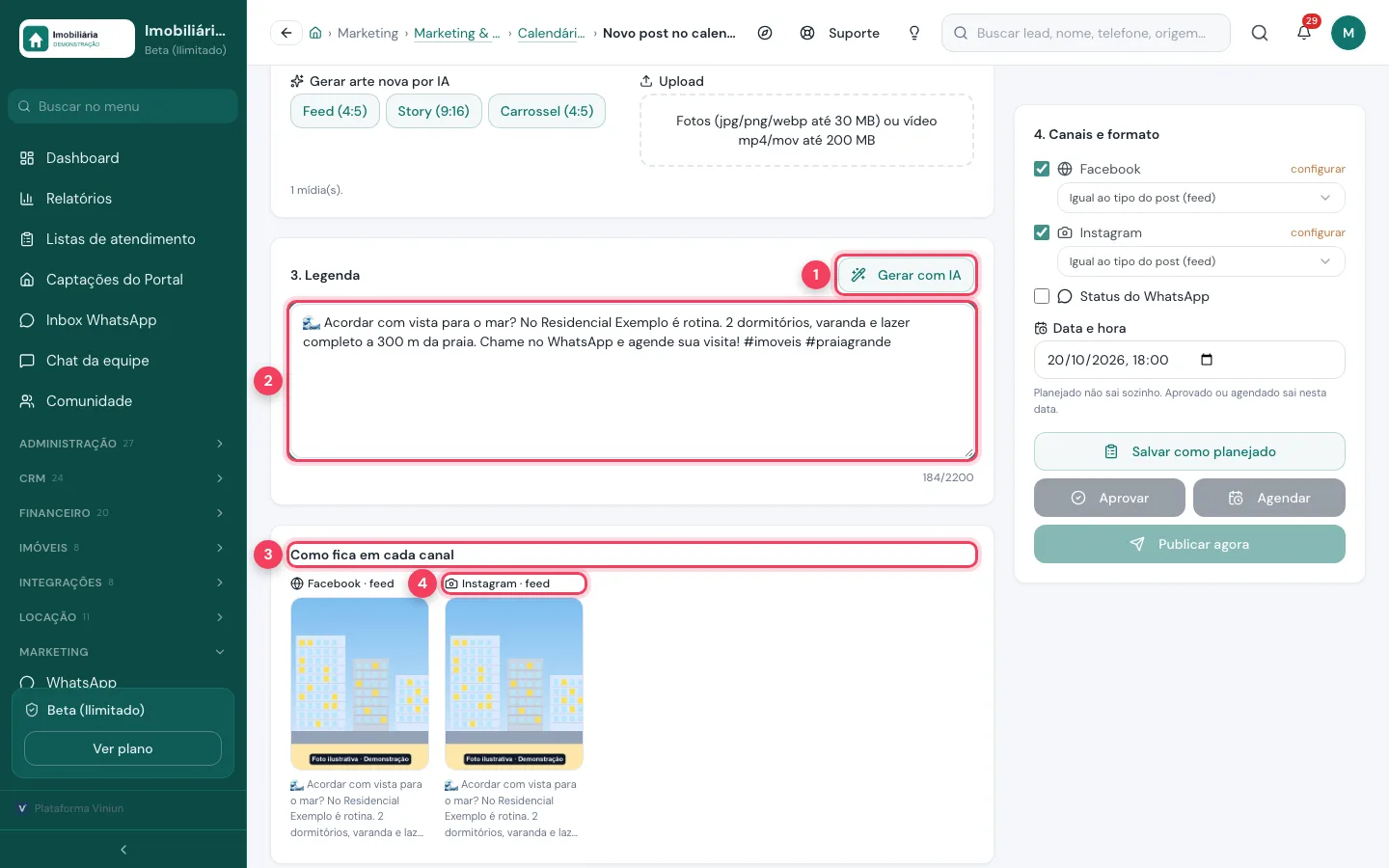Open the Instagram format dropdown

1201,261
